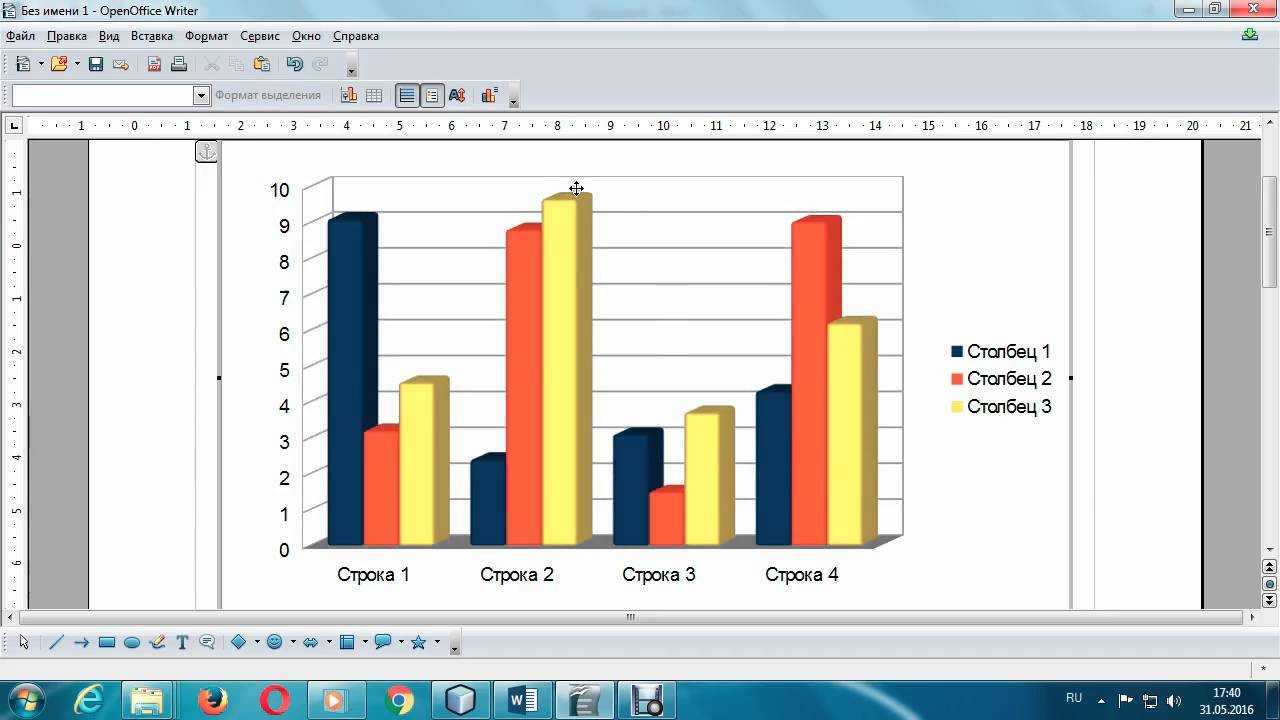Viewport: 1280px width, 720px height.
Task: Open the stars shapes dropdown arrow
Action: click(437, 642)
